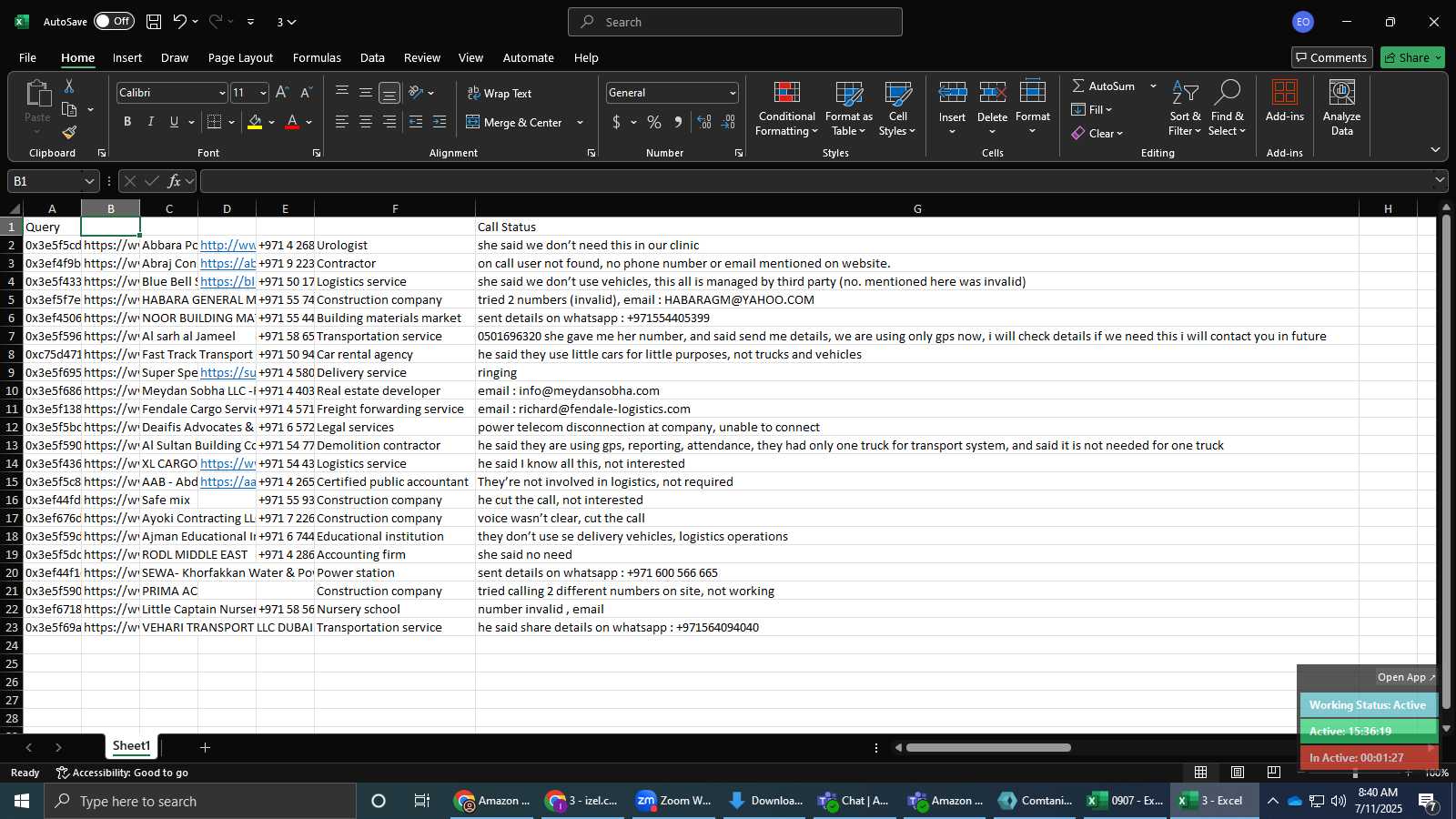The height and width of the screenshot is (819, 1456).
Task: Select the Call Status header cell
Action: tap(917, 227)
